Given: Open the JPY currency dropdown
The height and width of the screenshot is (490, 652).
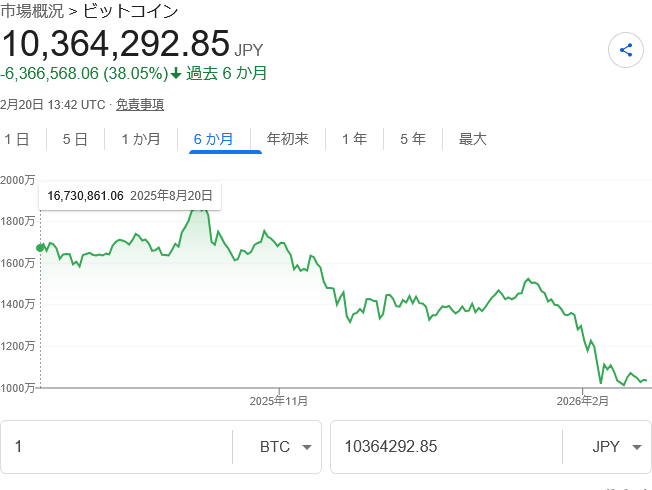Looking at the screenshot, I should pos(607,447).
